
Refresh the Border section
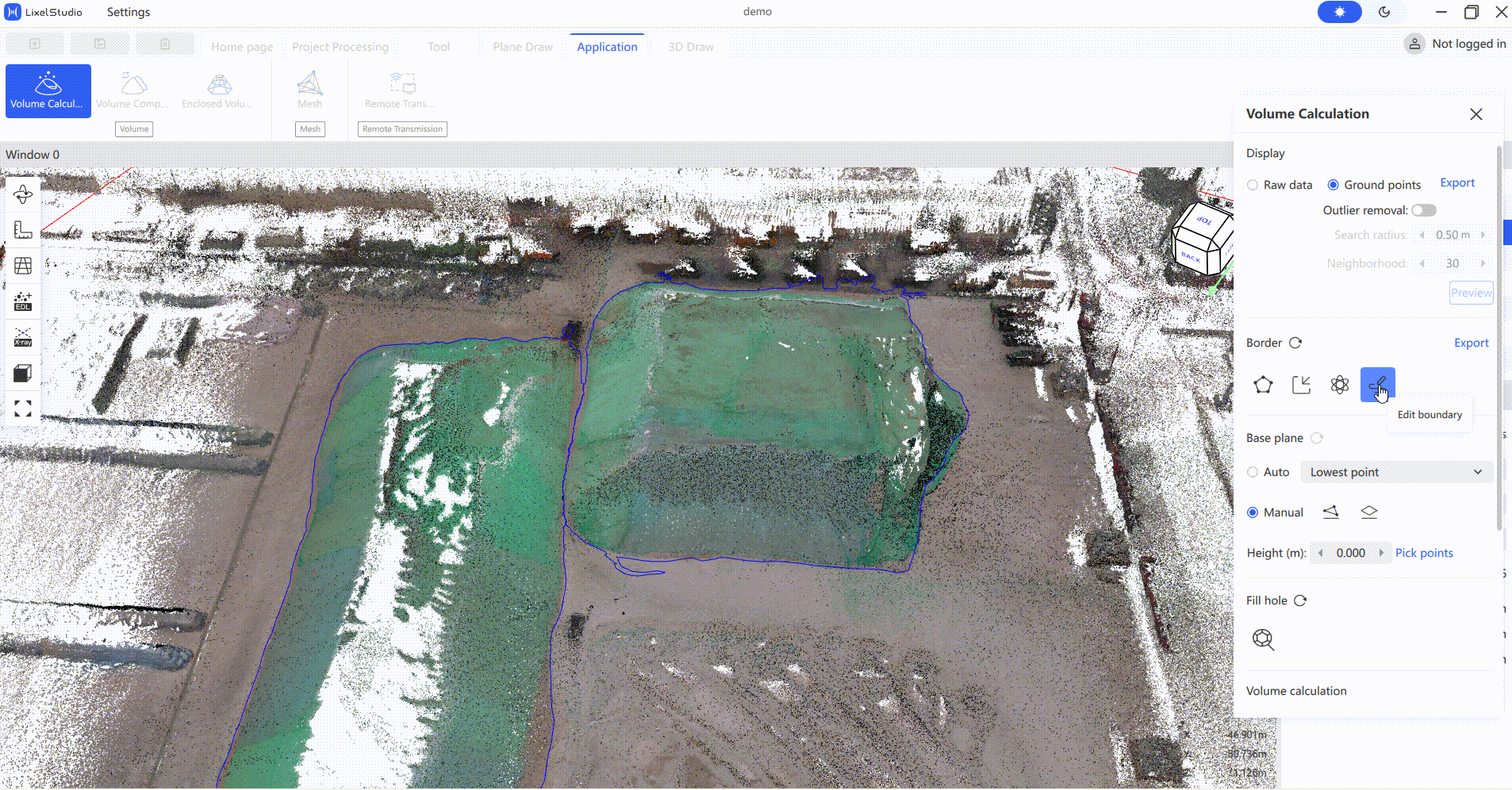[1295, 343]
